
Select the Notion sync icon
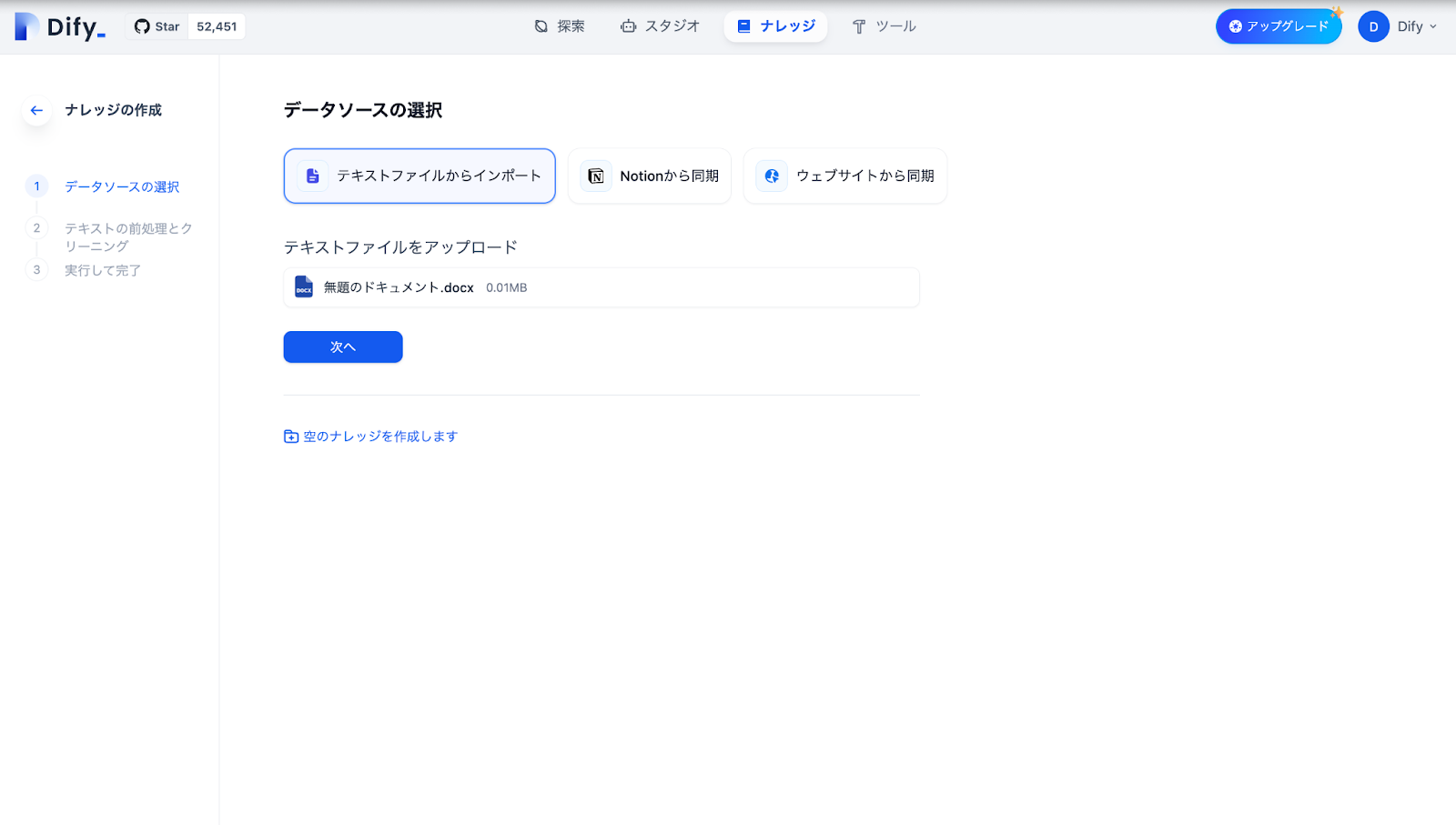595,176
